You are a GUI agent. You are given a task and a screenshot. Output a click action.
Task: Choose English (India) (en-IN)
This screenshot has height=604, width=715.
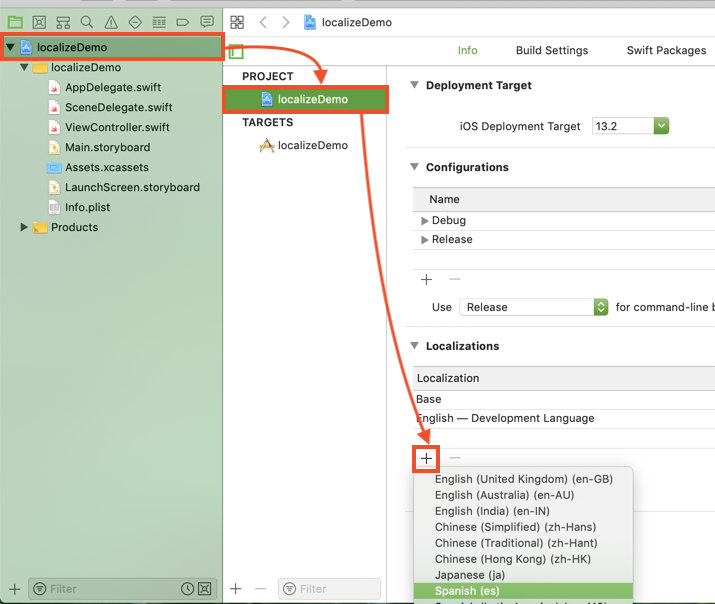coord(523,511)
